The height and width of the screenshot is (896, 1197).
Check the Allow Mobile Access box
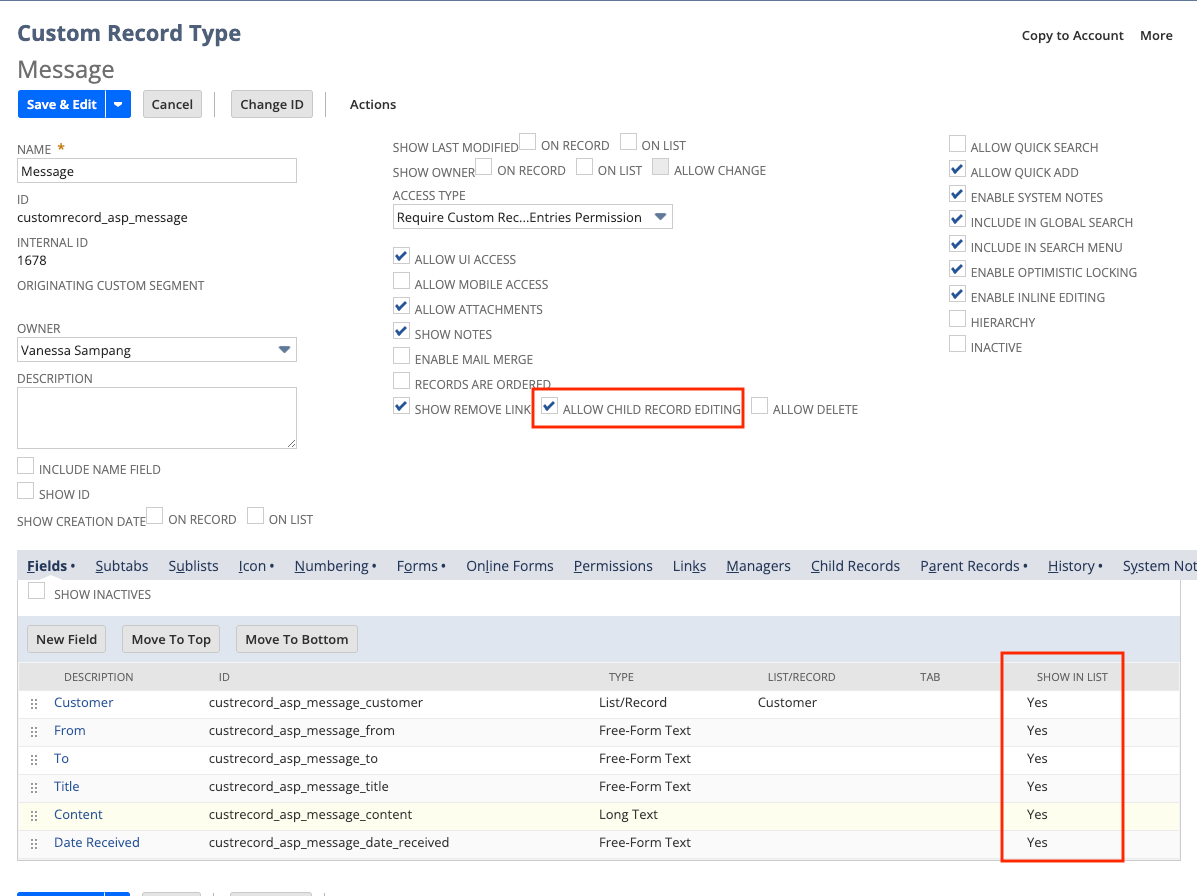tap(401, 283)
